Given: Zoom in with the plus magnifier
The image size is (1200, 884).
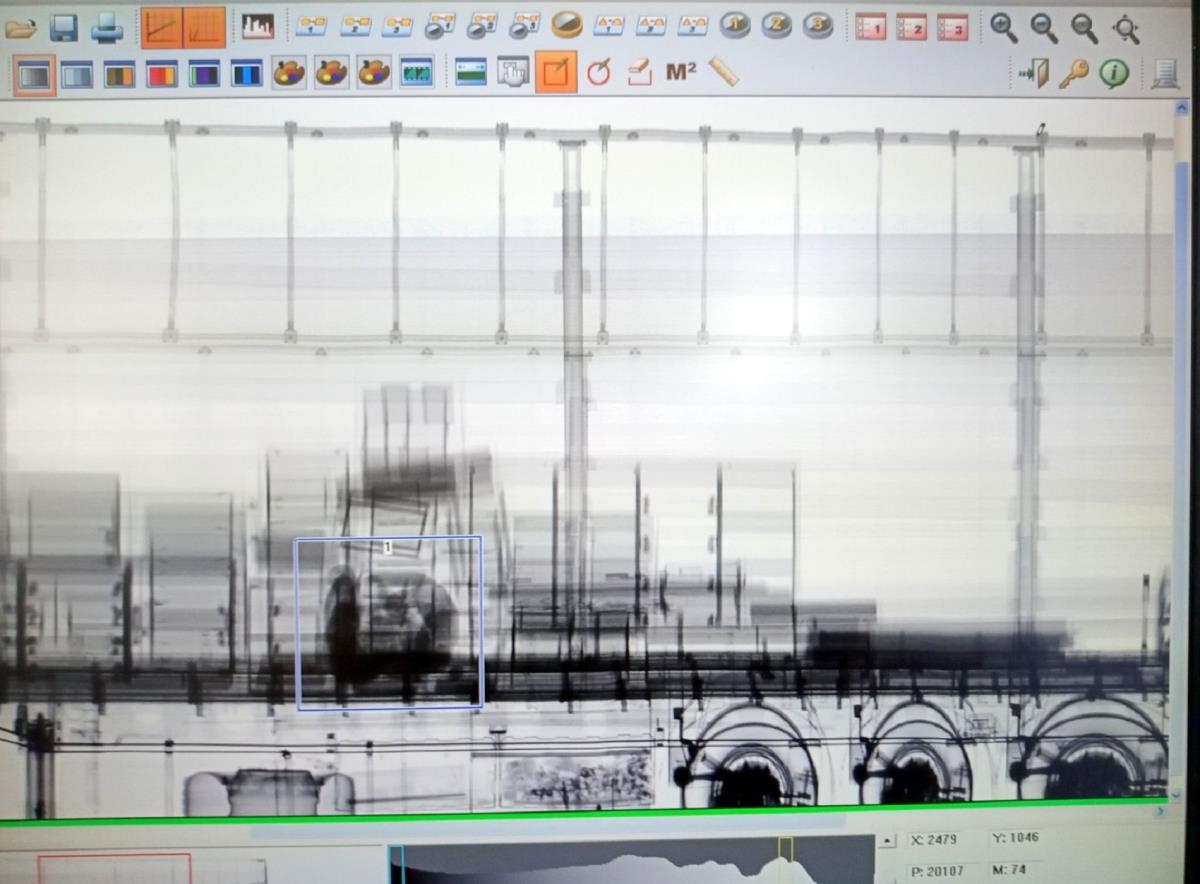Looking at the screenshot, I should point(1003,28).
